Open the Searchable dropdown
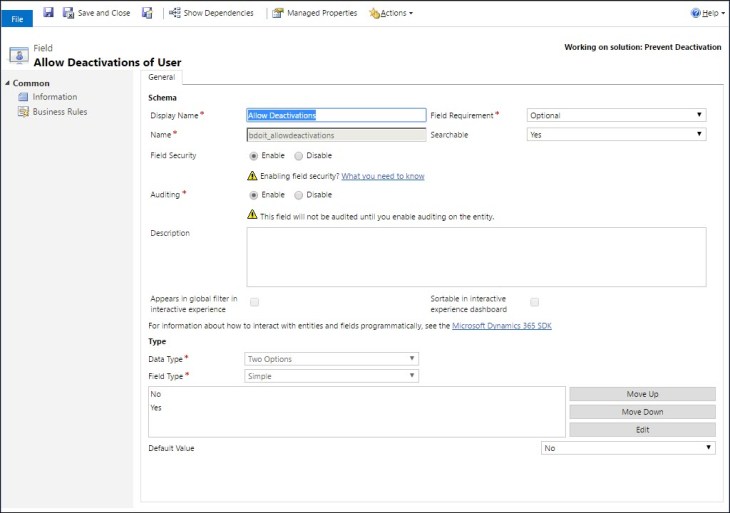 616,134
